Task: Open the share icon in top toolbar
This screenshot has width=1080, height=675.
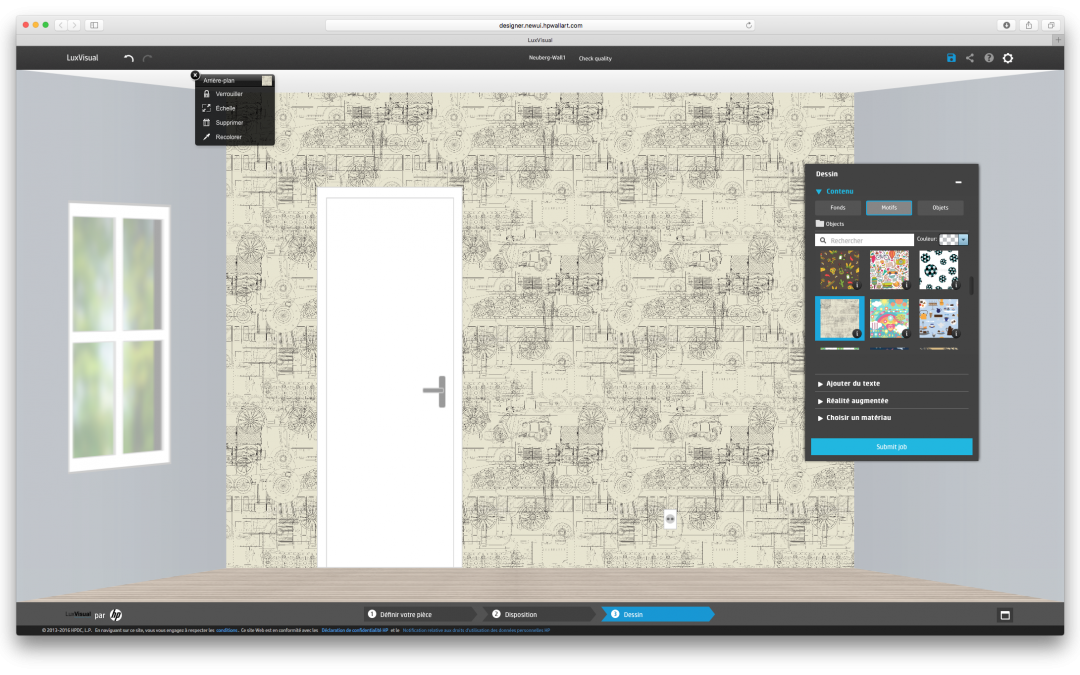Action: (x=970, y=58)
